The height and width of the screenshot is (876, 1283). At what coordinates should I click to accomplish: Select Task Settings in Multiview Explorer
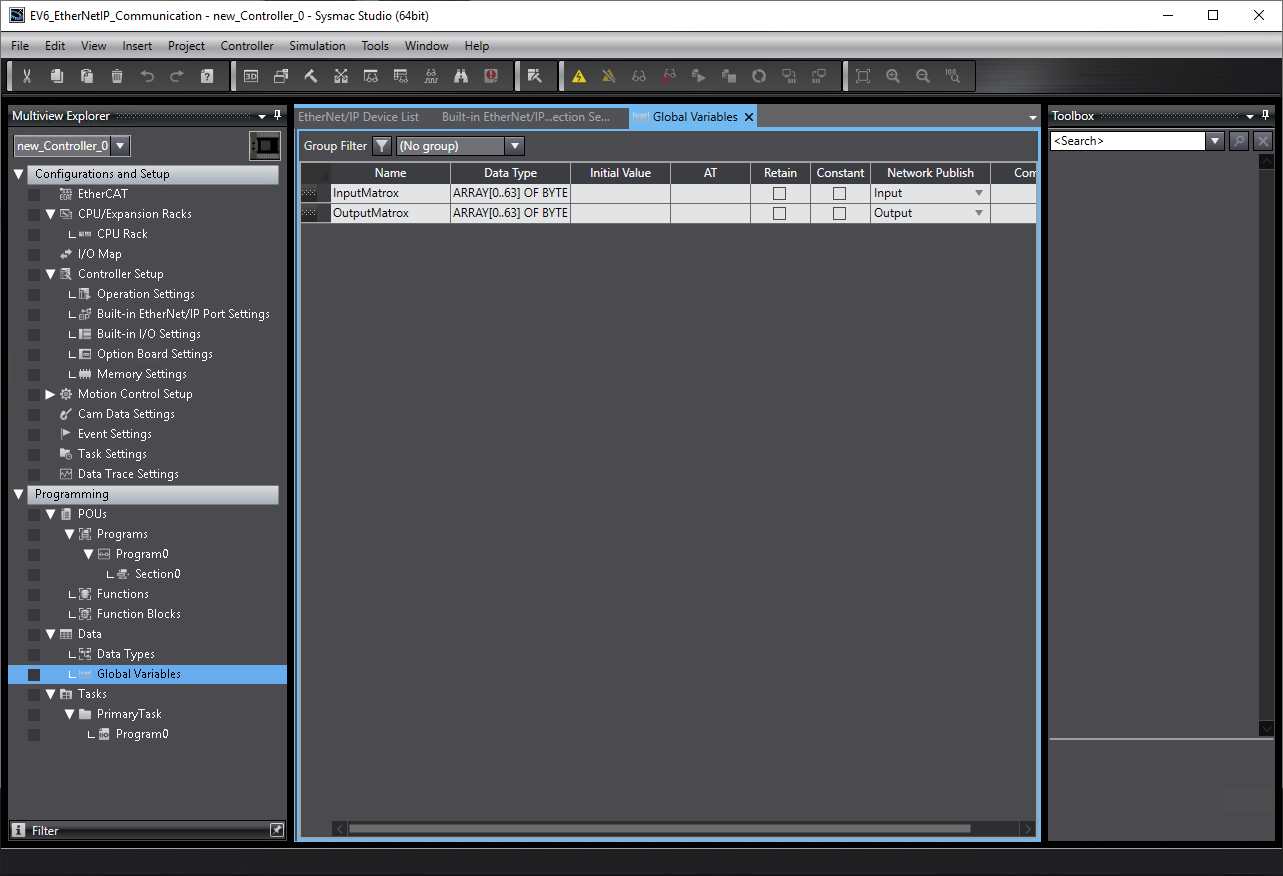tap(112, 454)
